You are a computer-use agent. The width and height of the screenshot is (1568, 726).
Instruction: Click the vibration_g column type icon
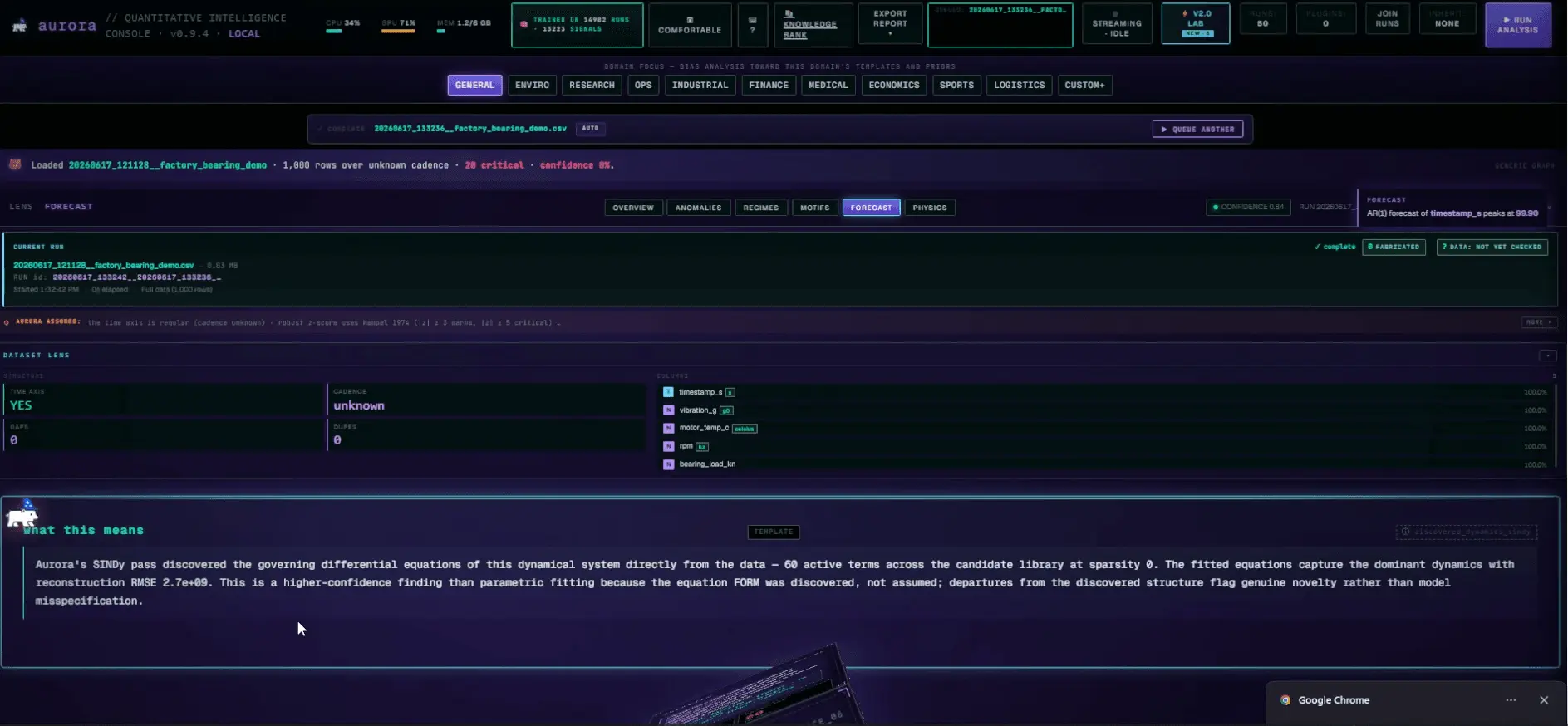coord(668,410)
